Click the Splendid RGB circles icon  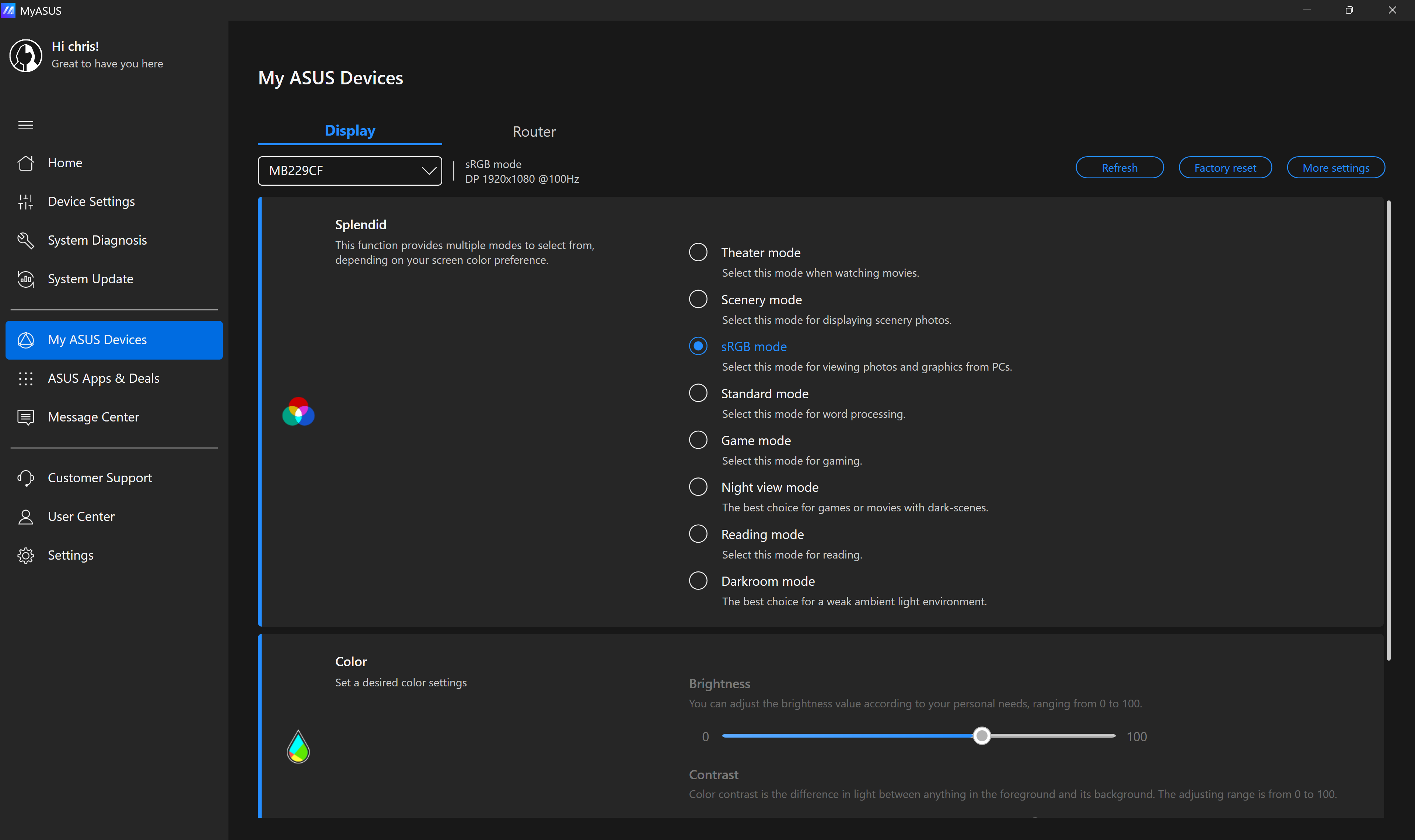pos(298,412)
